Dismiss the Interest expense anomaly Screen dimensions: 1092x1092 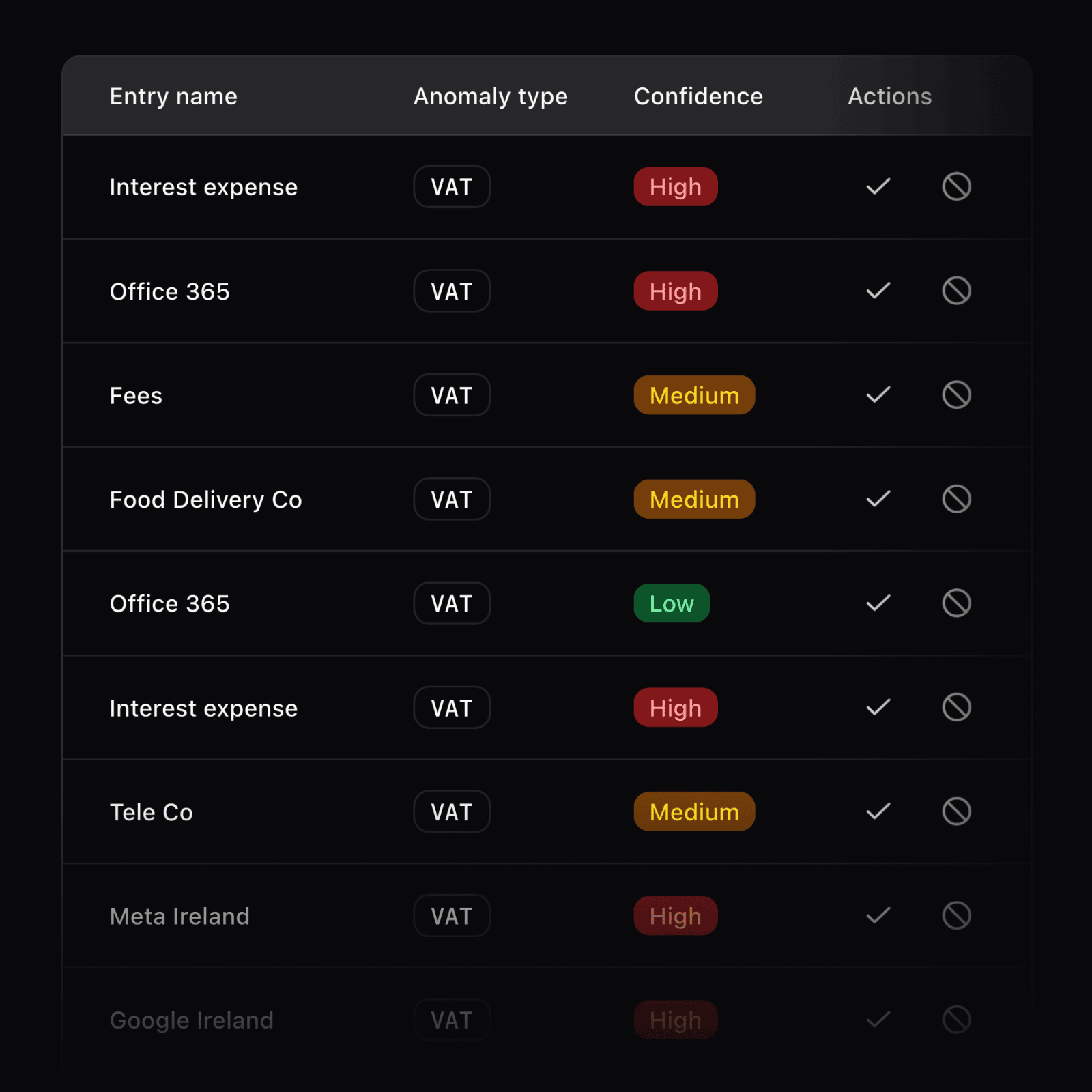(955, 186)
